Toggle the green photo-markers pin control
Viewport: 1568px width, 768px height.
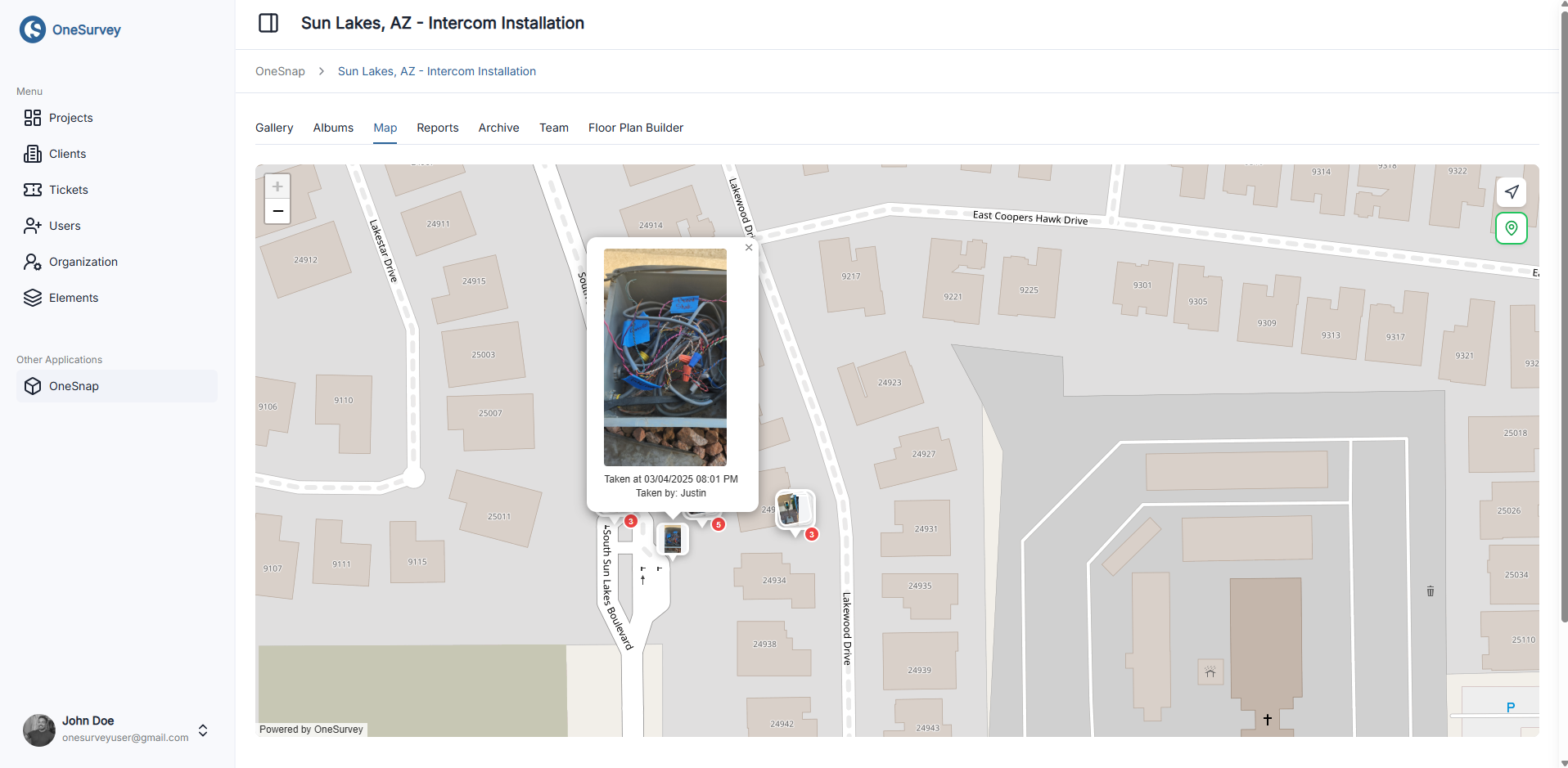click(x=1511, y=228)
